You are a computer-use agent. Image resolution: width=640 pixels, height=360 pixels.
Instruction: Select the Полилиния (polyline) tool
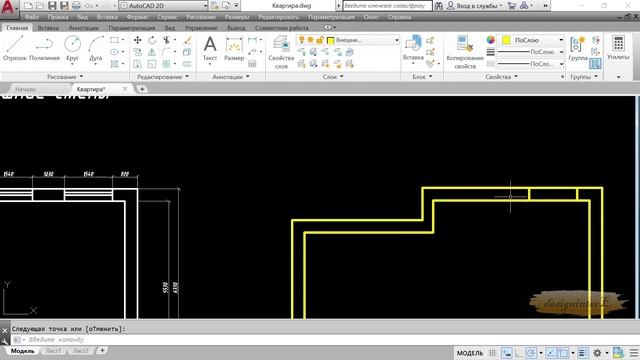tap(44, 48)
